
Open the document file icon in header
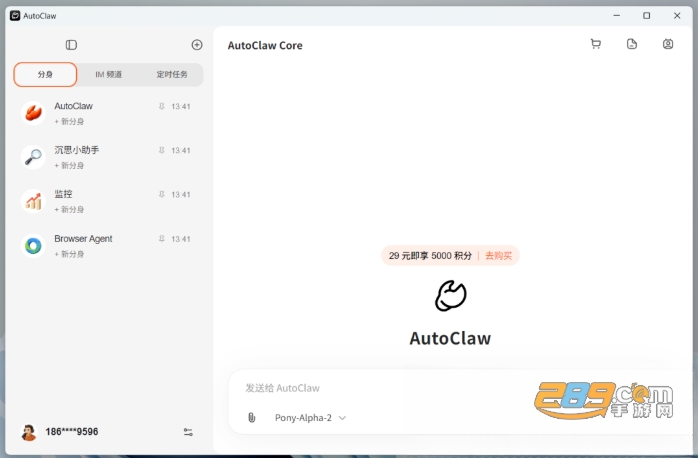[632, 44]
